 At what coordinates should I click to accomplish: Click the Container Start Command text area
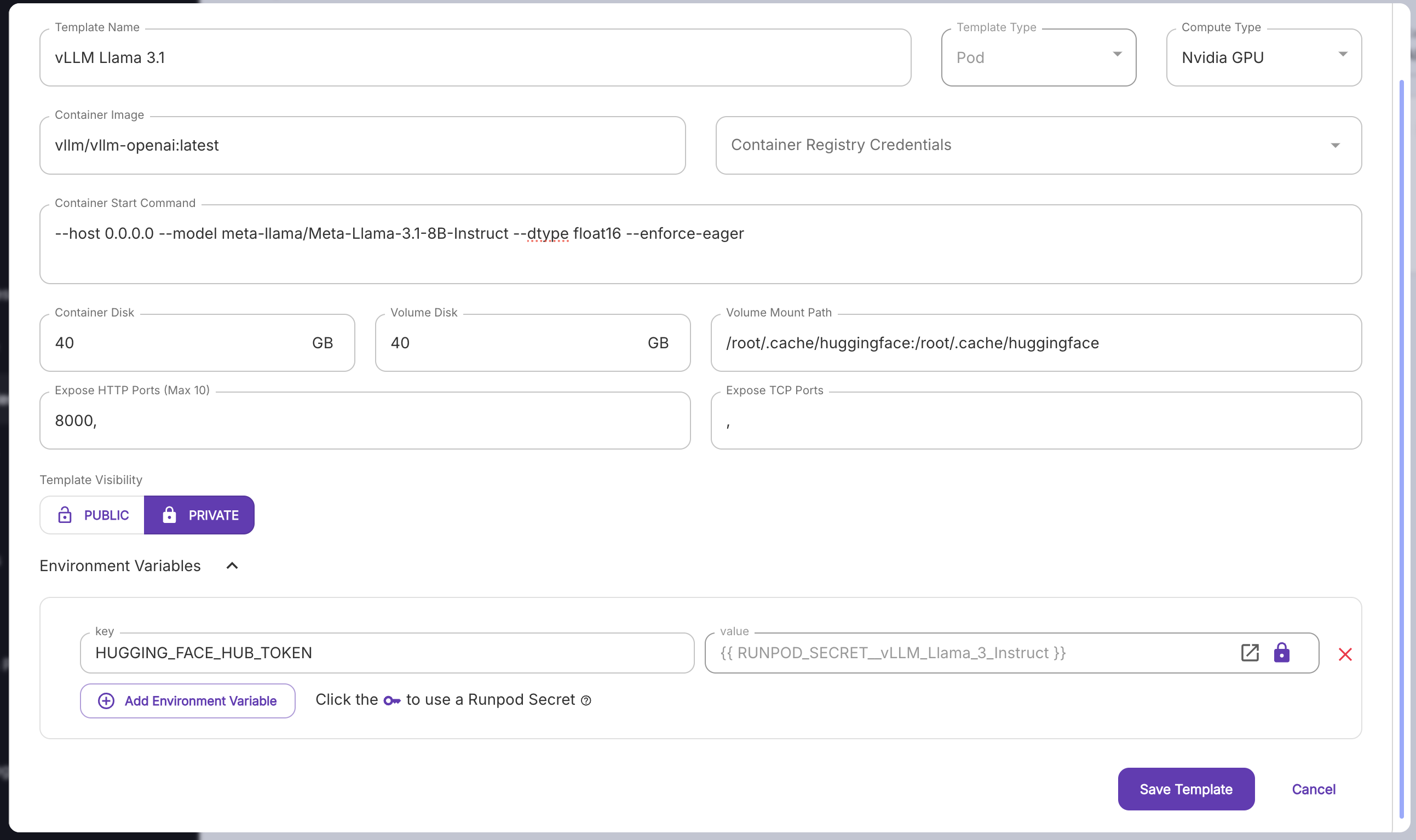[x=699, y=245]
